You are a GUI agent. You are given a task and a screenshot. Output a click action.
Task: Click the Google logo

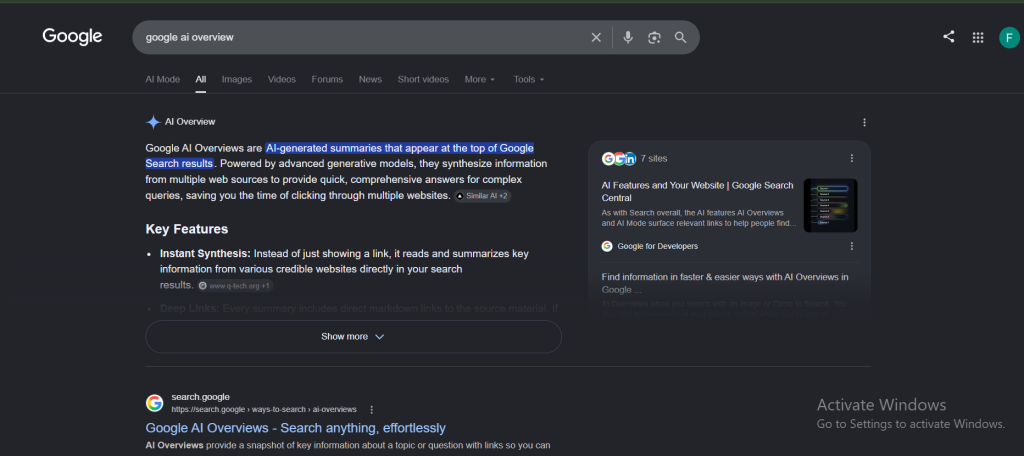click(x=72, y=37)
